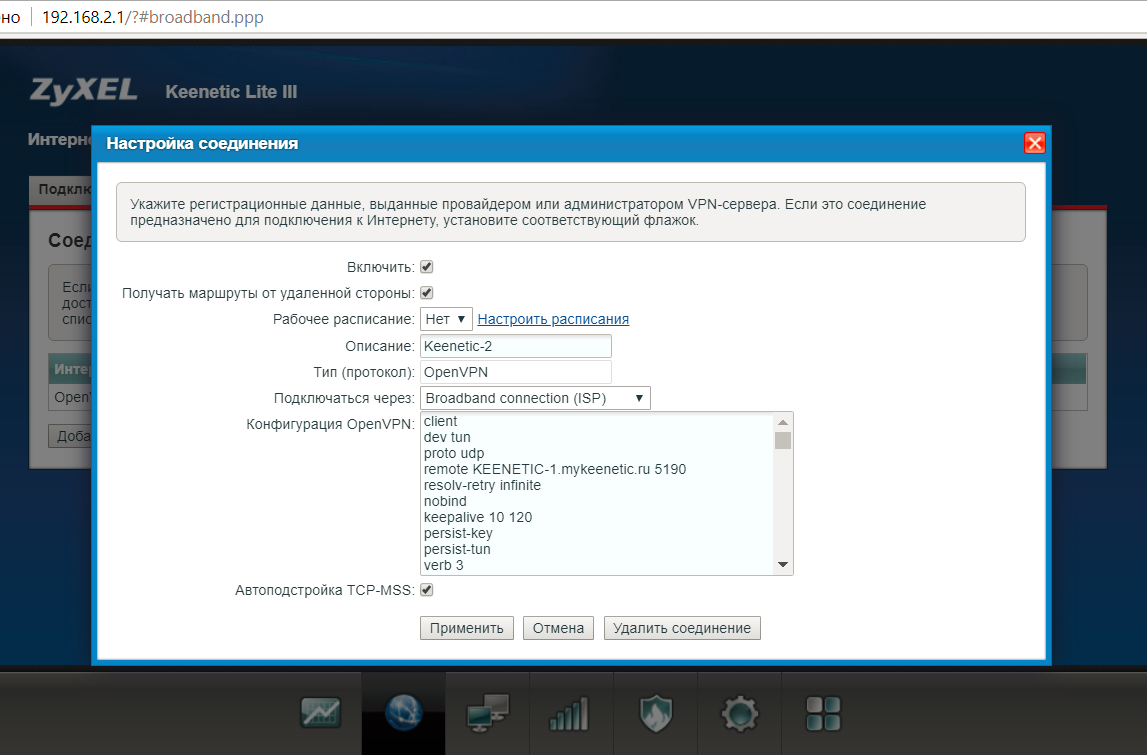This screenshot has height=755, width=1147.
Task: Click the ZyXEL logo
Action: coord(84,91)
